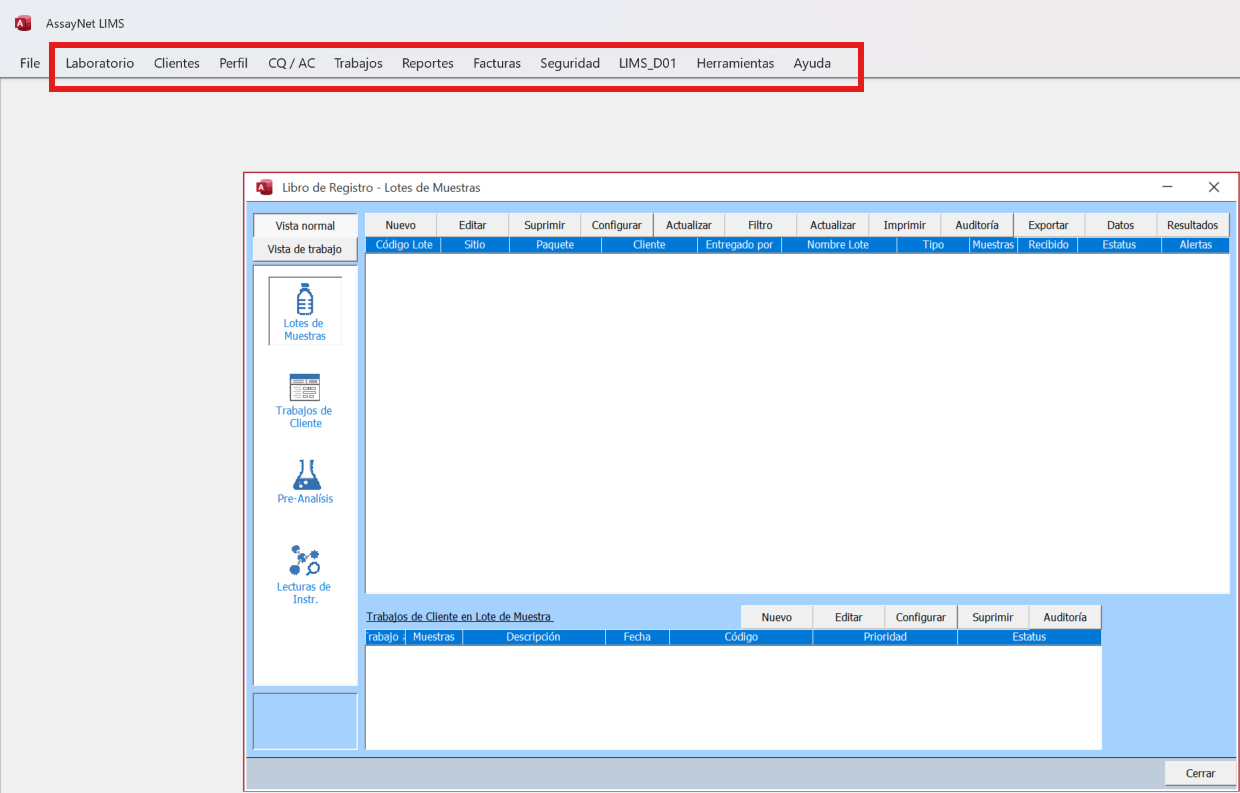
Task: Open the Perfil menu
Action: coord(234,63)
